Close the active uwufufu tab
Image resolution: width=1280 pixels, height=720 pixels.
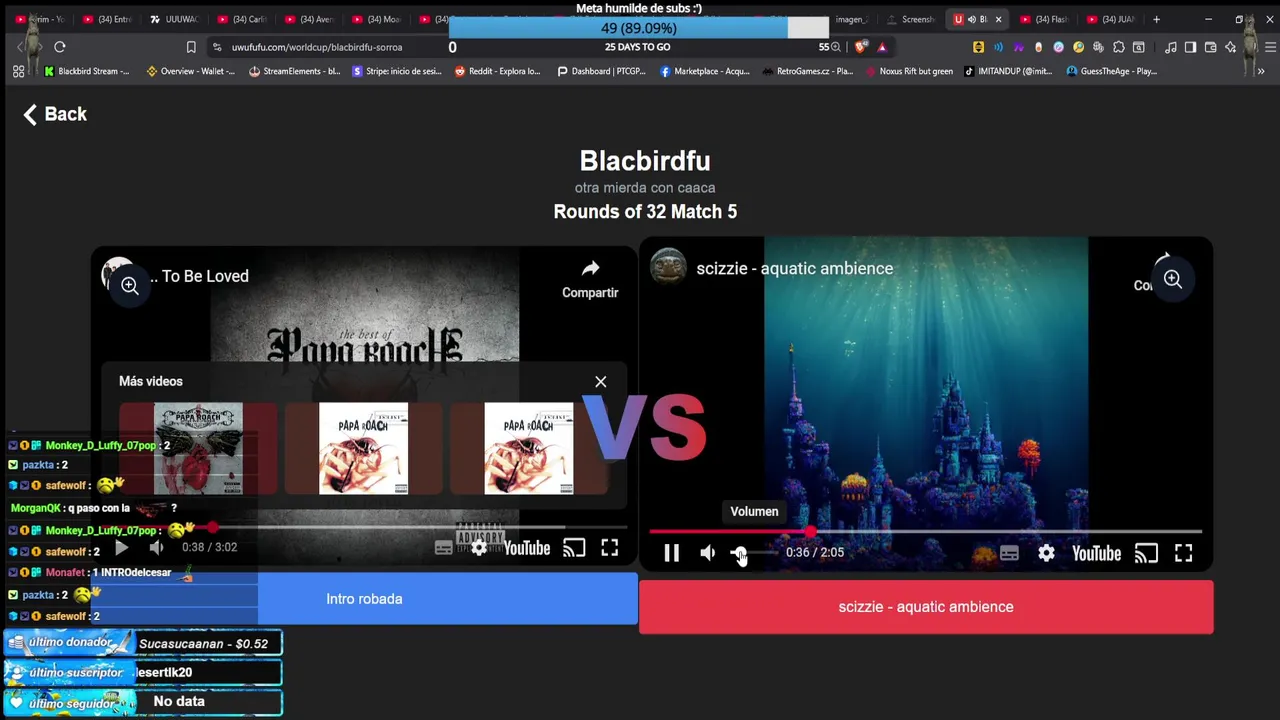(x=998, y=19)
